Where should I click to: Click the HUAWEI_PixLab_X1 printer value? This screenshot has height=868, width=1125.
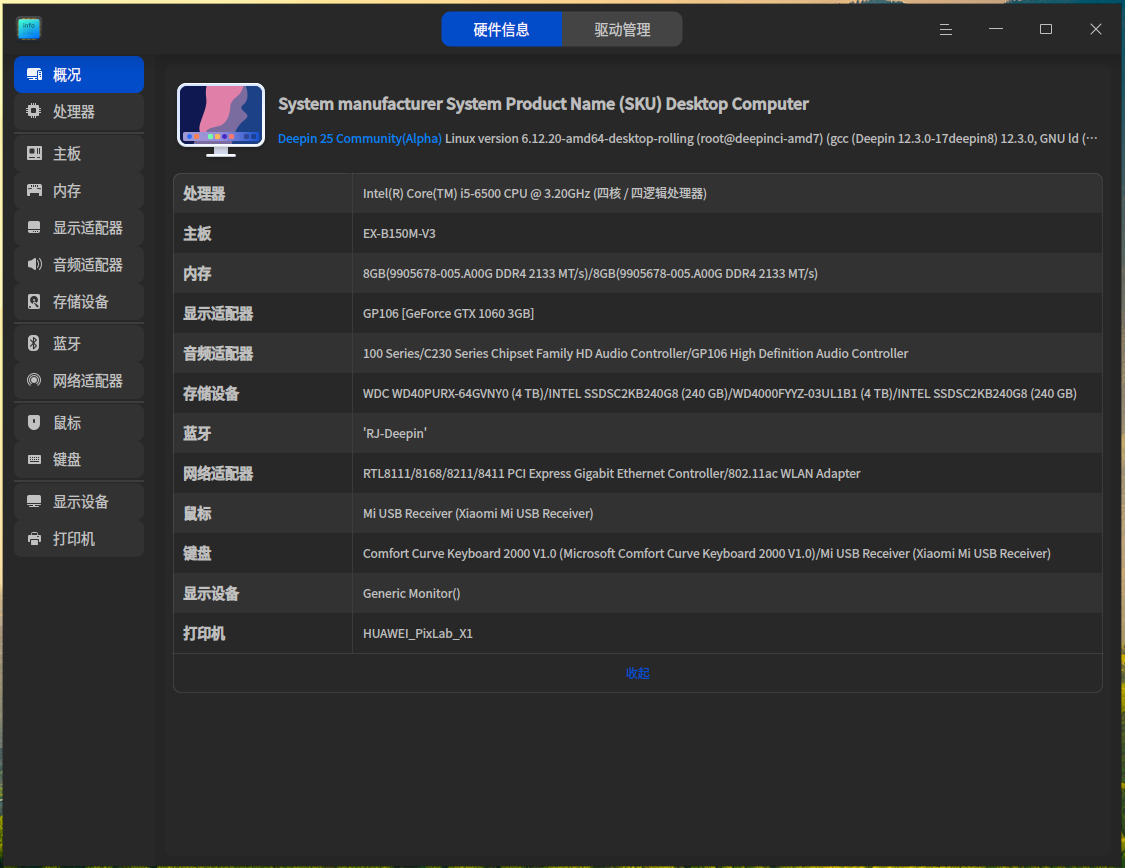[x=418, y=633]
